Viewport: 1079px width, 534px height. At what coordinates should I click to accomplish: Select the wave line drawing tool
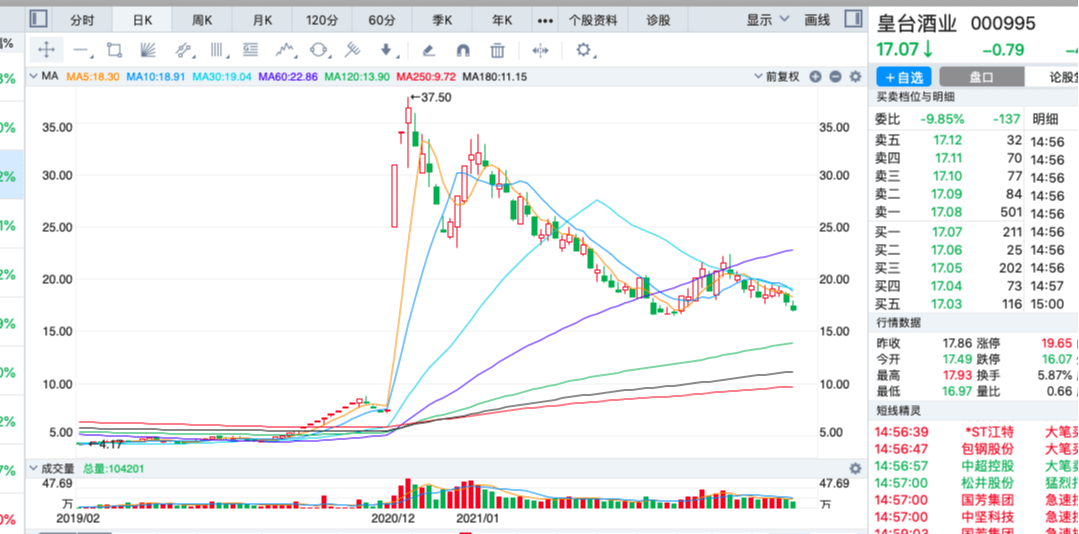[x=285, y=50]
